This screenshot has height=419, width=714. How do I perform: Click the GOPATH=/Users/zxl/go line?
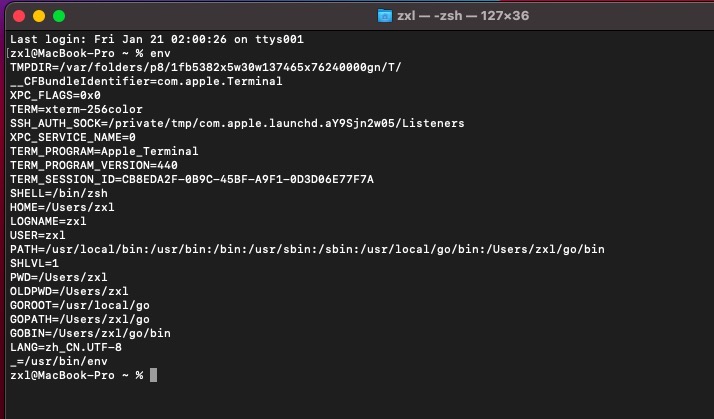(x=80, y=319)
